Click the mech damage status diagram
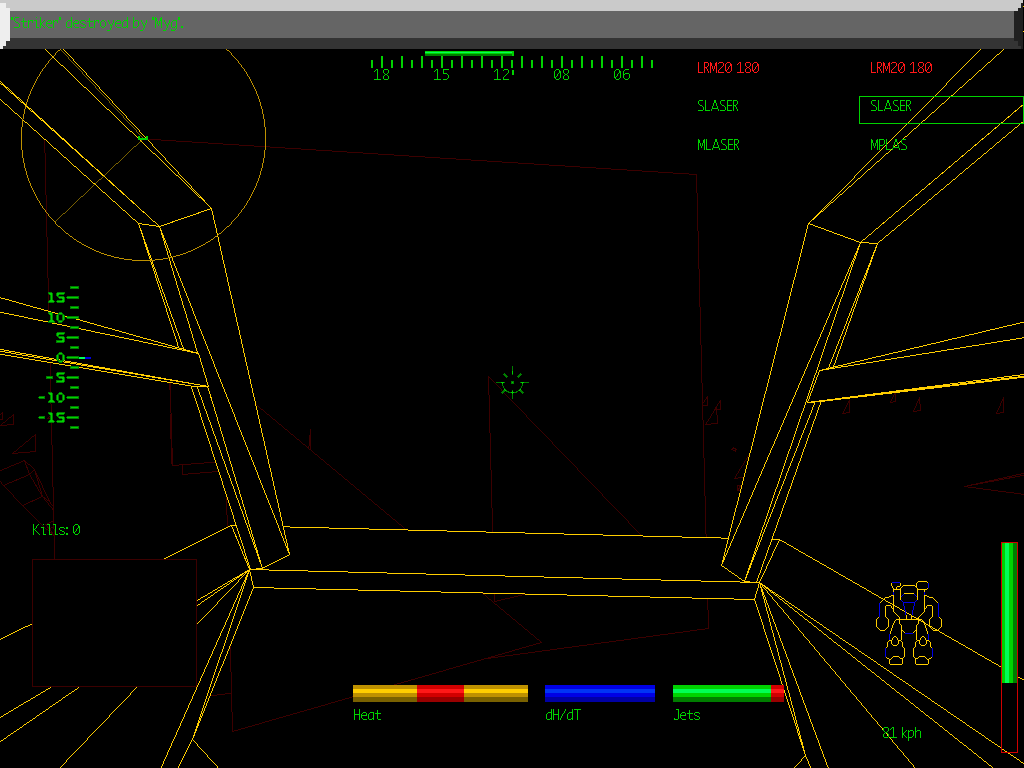The image size is (1024, 768). tap(909, 623)
